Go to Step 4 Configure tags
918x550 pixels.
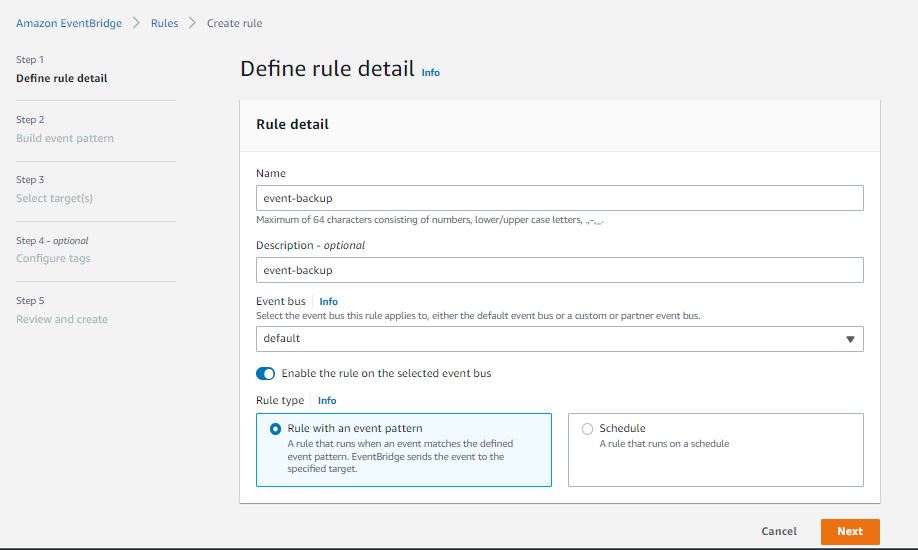coord(53,258)
